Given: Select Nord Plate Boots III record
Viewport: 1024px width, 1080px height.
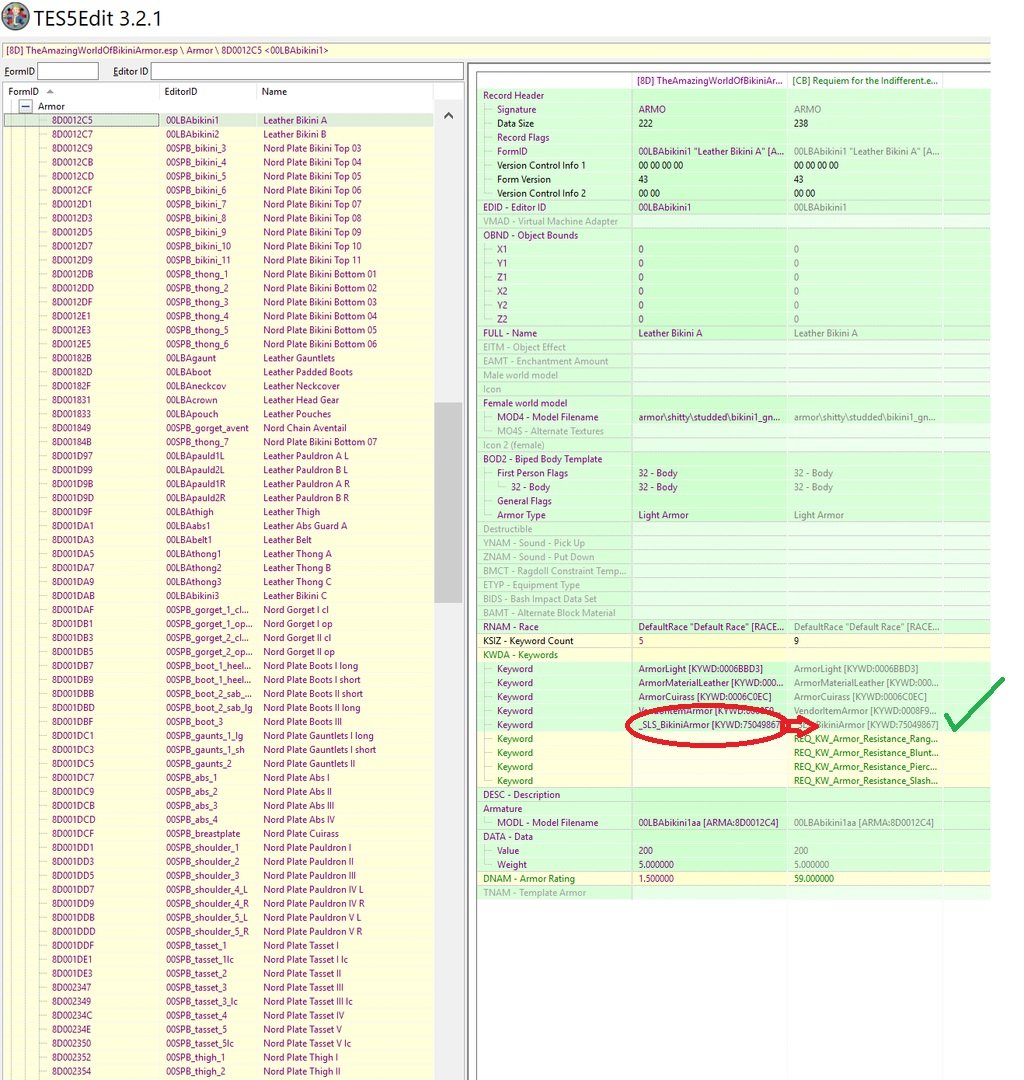Looking at the screenshot, I should (x=218, y=722).
